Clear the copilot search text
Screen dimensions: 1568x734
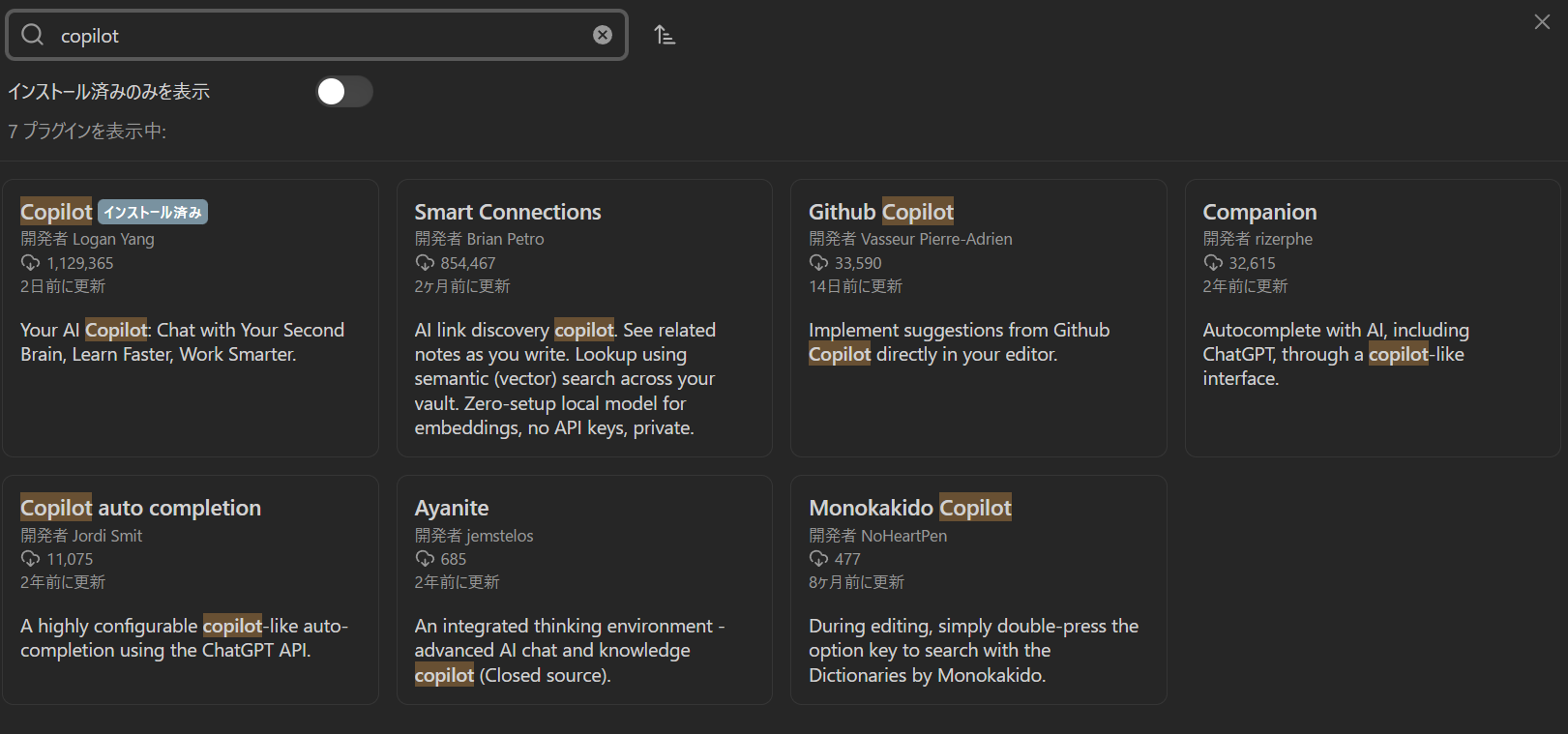click(x=603, y=35)
